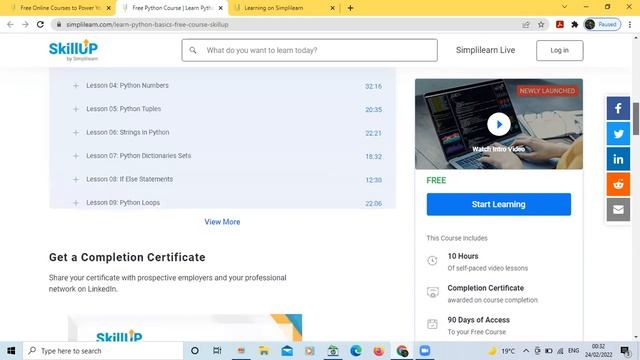Play the Watch Intro Video preview

[499, 124]
